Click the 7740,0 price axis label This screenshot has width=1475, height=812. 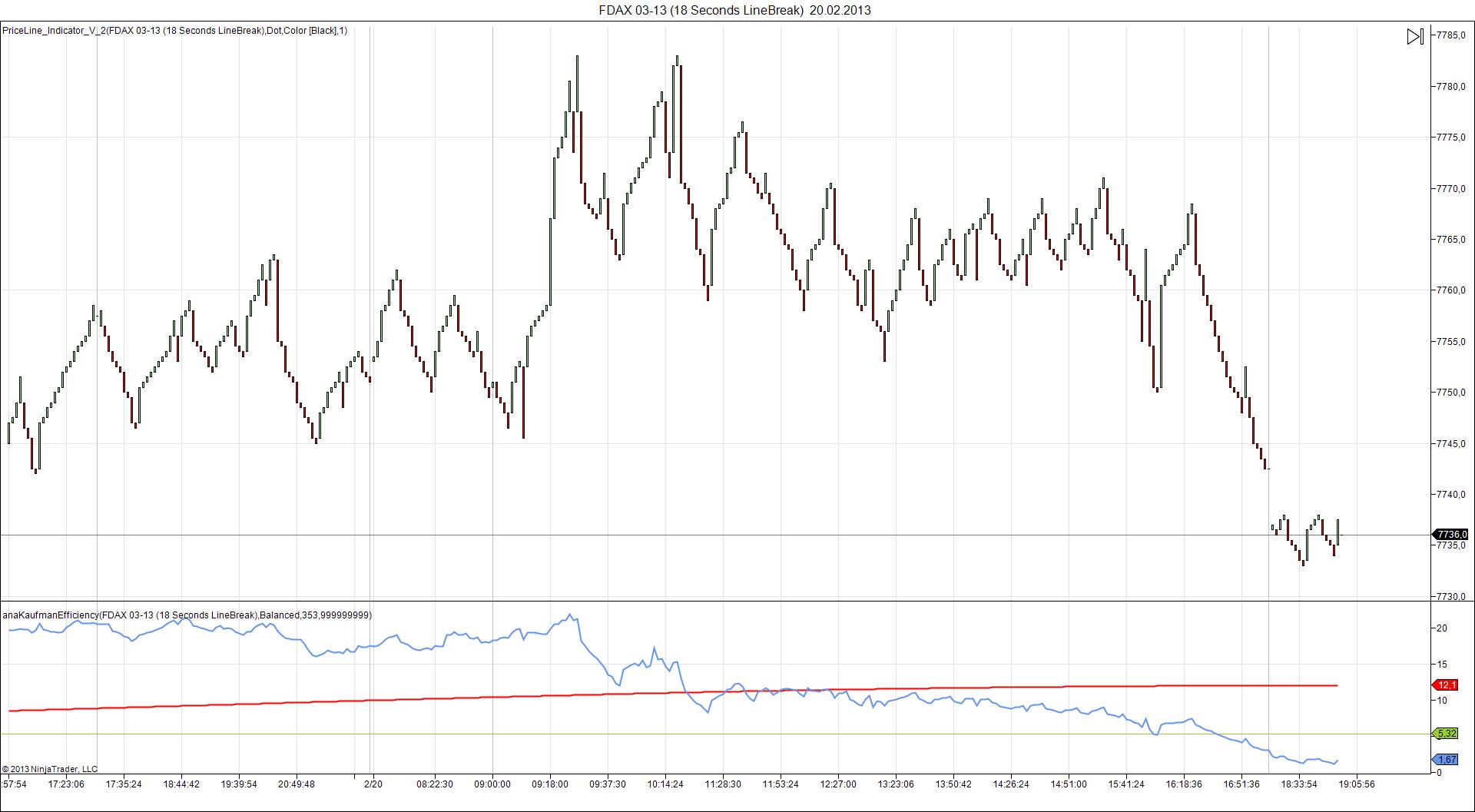[x=1452, y=495]
